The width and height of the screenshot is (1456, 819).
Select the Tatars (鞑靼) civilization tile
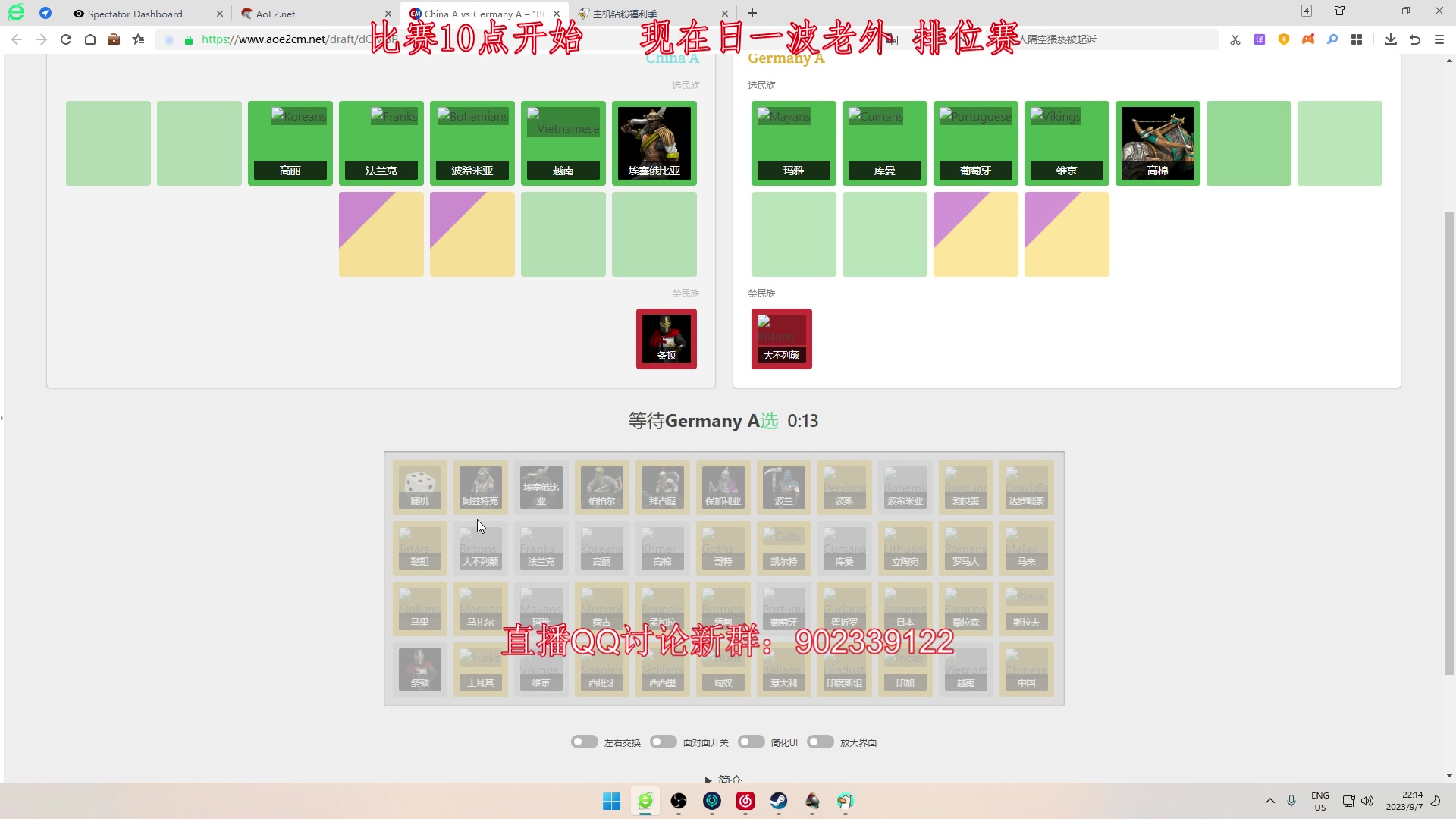(x=419, y=548)
